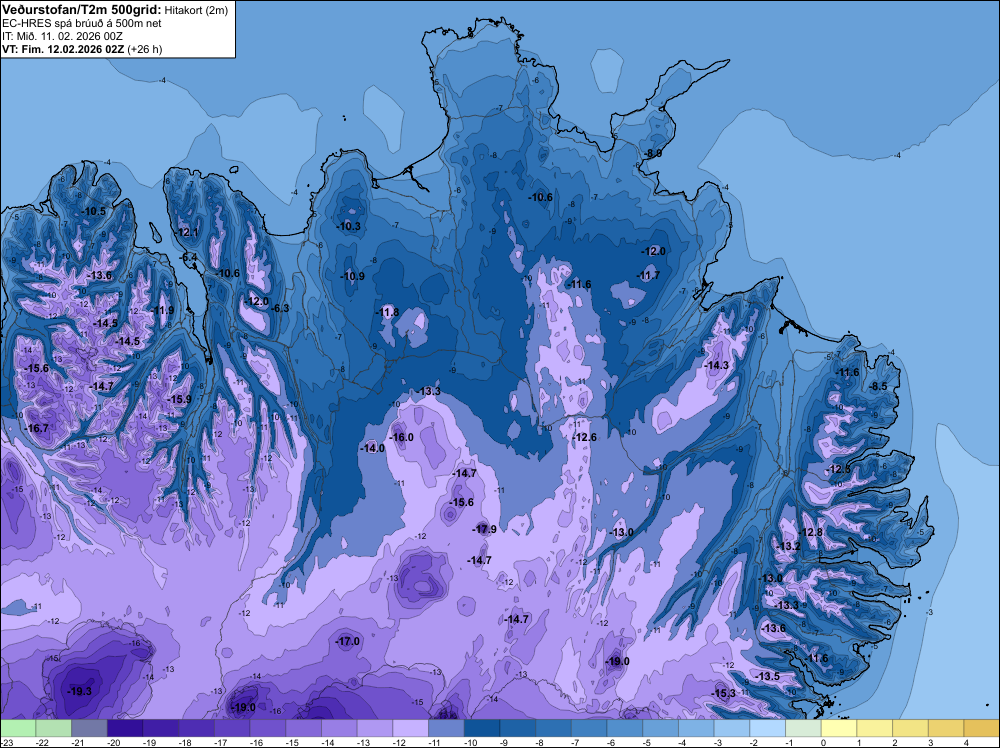This screenshot has height=748, width=1000.
Task: Select the light green legend swatch labeled -23
Action: (18, 728)
